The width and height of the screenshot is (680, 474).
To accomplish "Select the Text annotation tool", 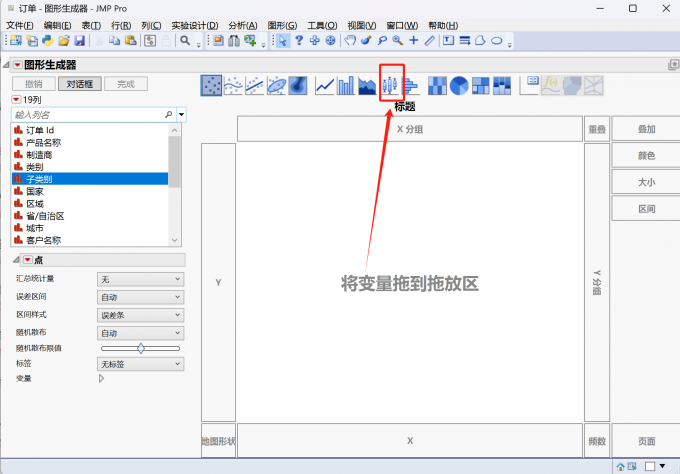I will pyautogui.click(x=448, y=41).
